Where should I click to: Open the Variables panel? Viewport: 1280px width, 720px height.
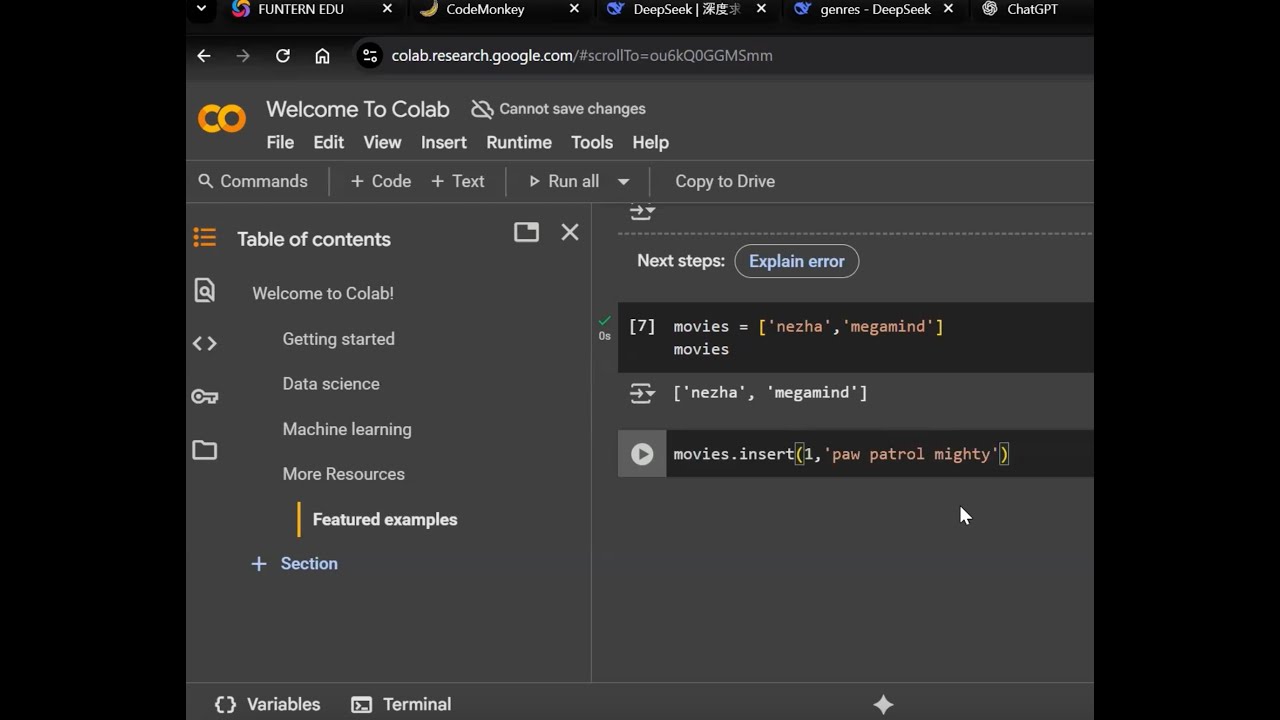tap(268, 704)
